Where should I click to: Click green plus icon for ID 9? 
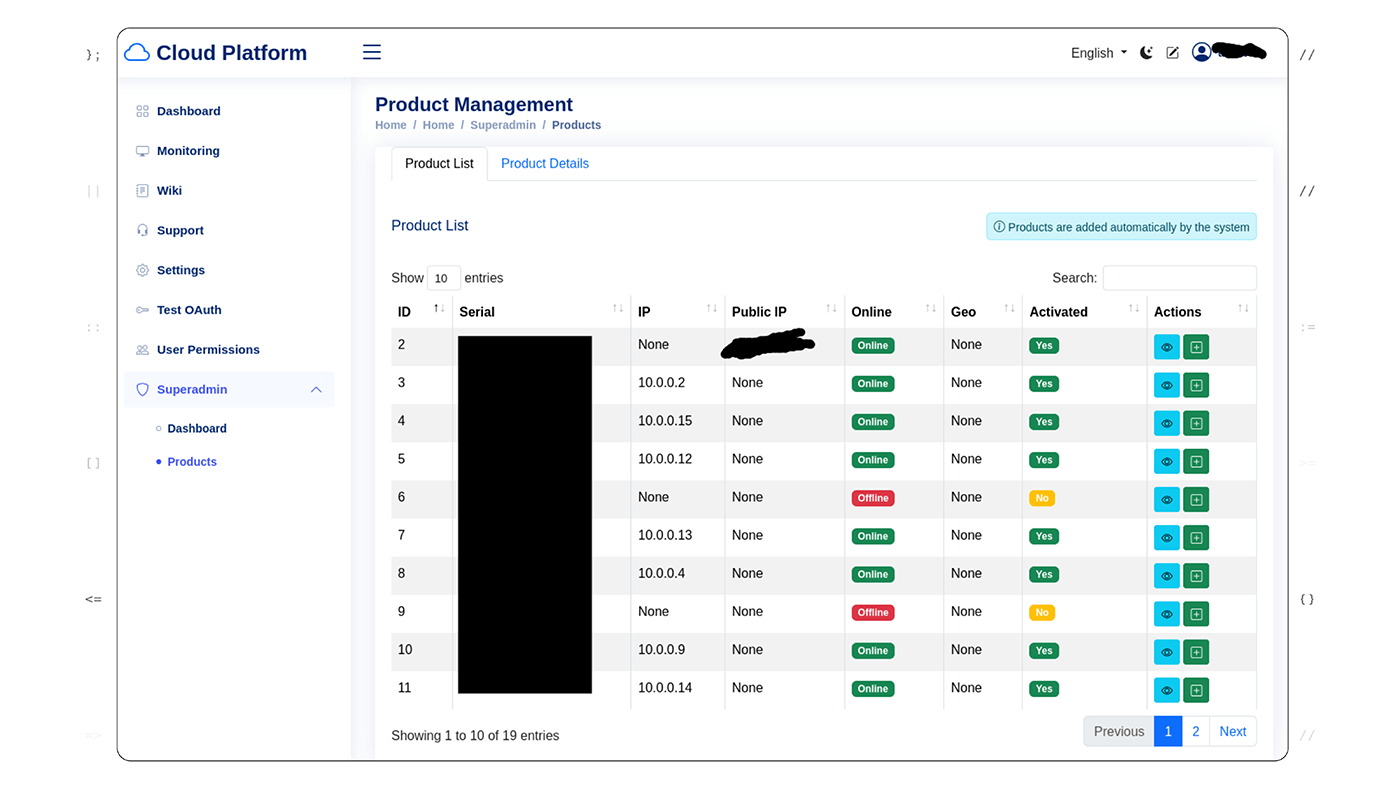(x=1196, y=614)
